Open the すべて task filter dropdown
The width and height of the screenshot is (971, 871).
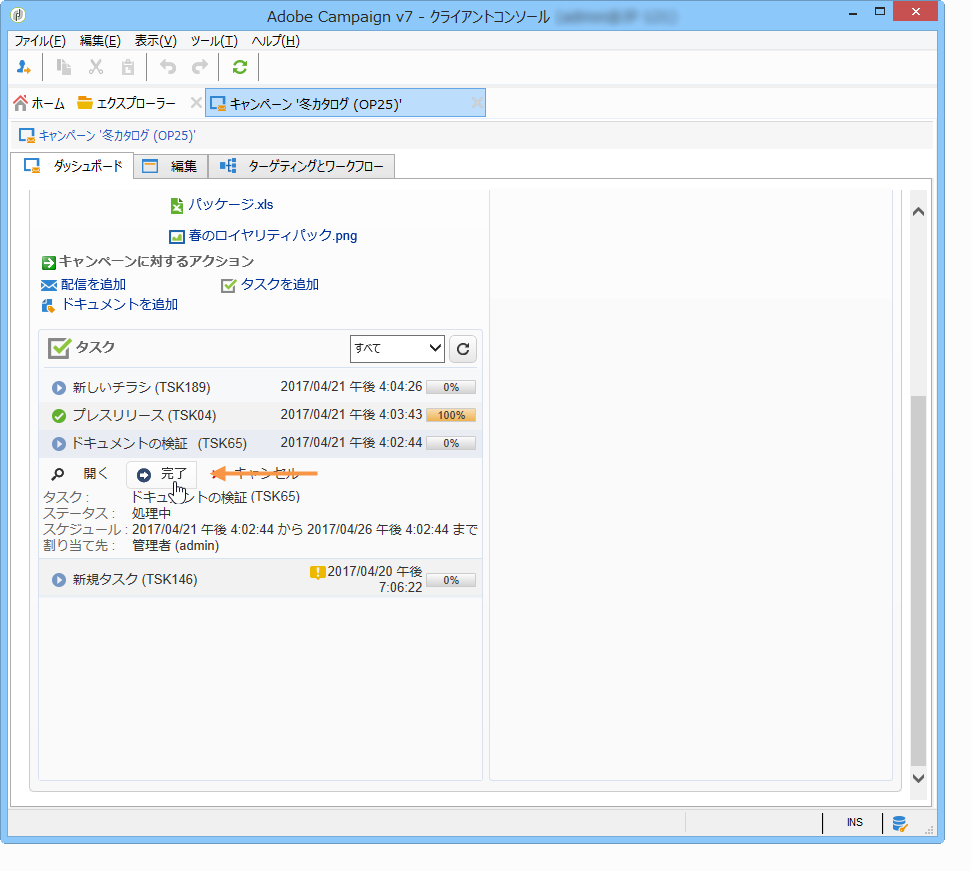pyautogui.click(x=397, y=349)
